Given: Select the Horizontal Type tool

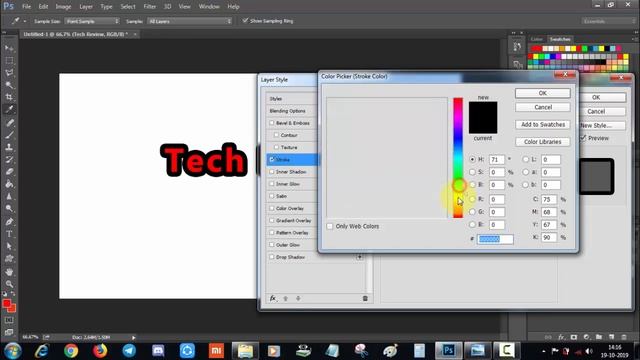Looking at the screenshot, I should [x=9, y=234].
